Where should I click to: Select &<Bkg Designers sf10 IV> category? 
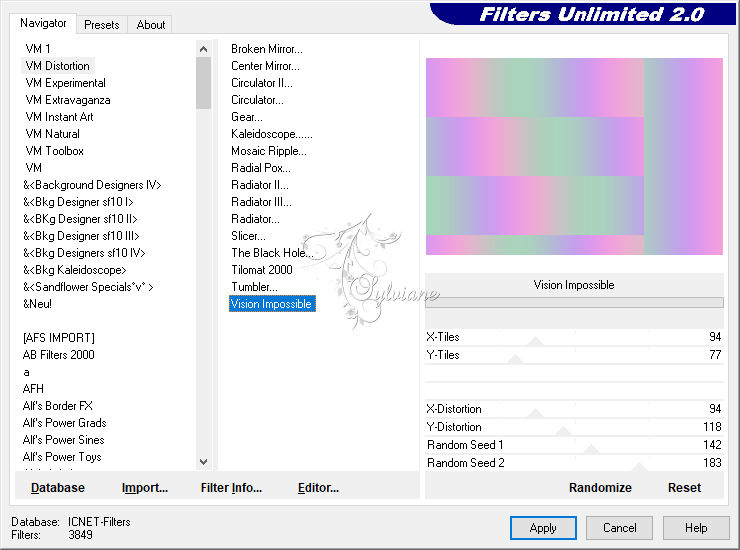point(84,253)
